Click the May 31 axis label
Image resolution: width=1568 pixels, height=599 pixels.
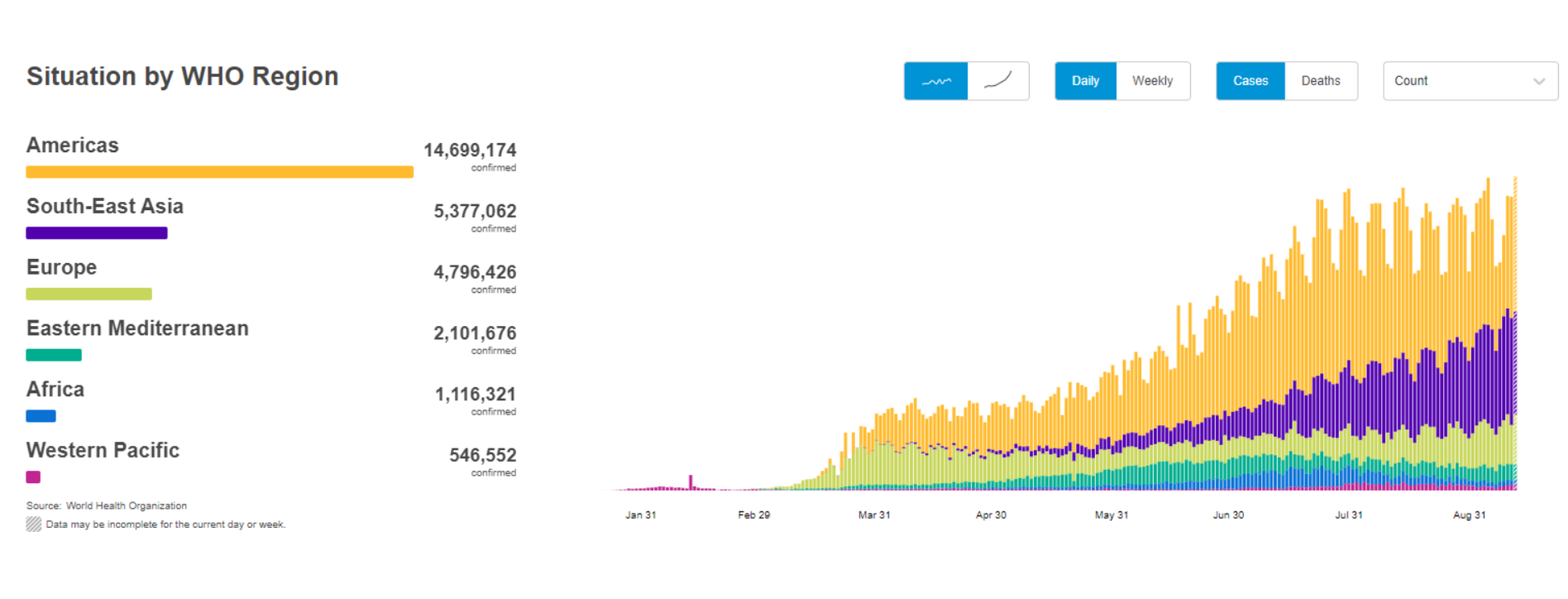tap(1111, 515)
